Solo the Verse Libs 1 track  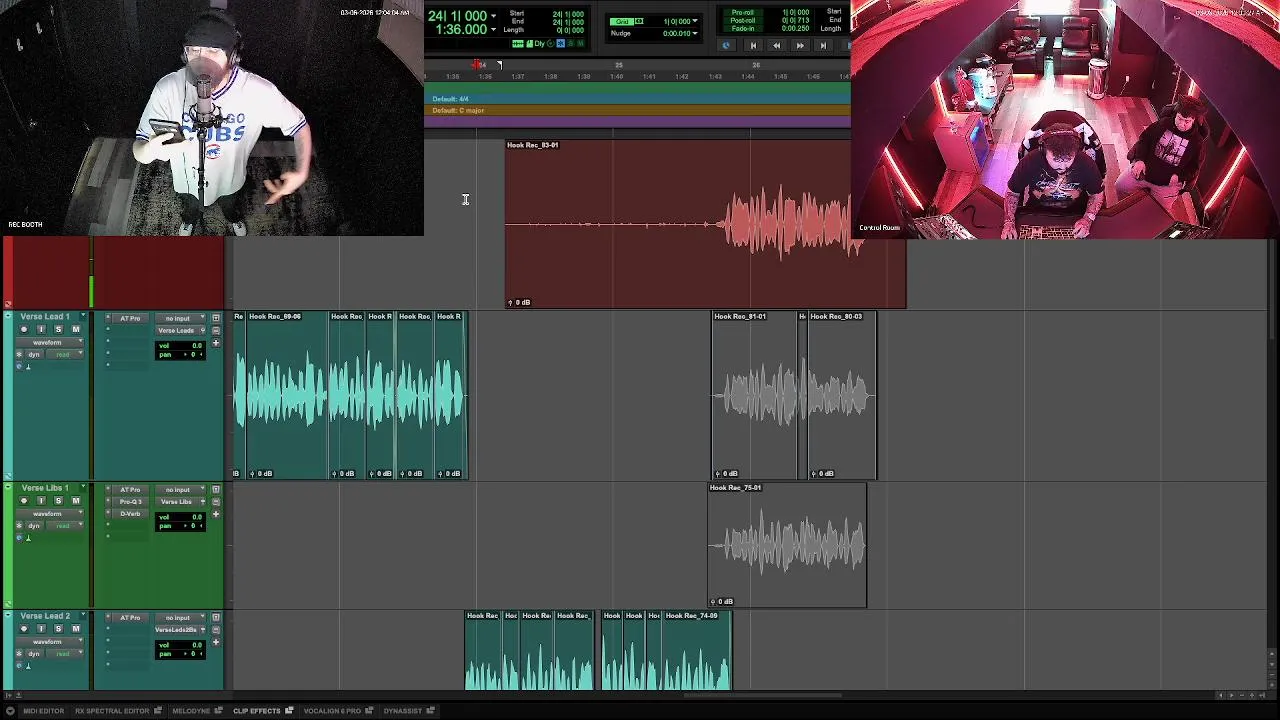58,500
